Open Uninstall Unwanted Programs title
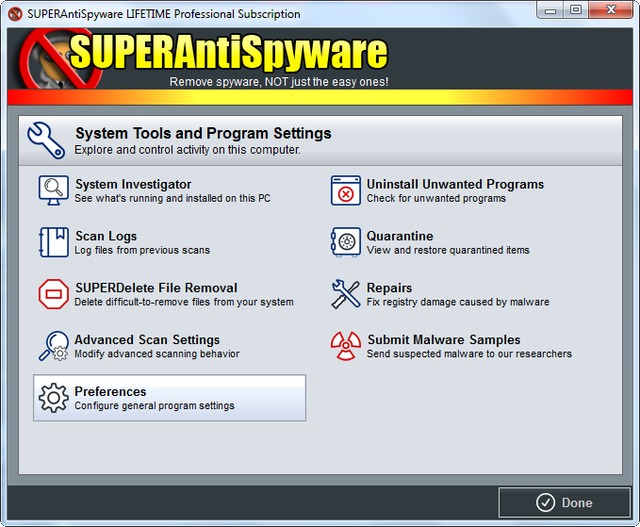 (x=455, y=184)
